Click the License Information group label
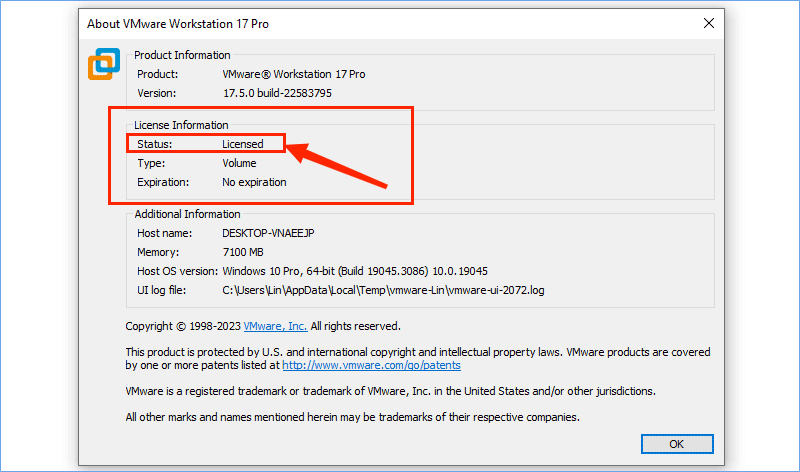This screenshot has height=472, width=800. point(181,125)
